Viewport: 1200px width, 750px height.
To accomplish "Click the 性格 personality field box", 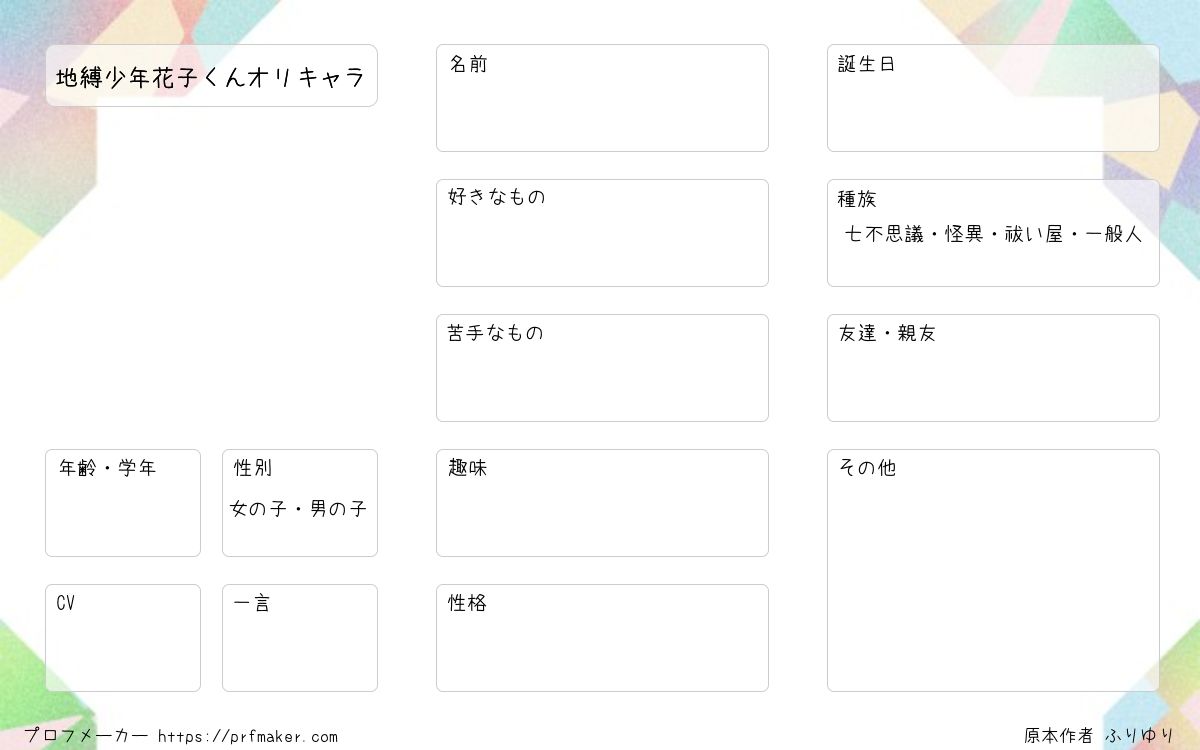I will 602,638.
